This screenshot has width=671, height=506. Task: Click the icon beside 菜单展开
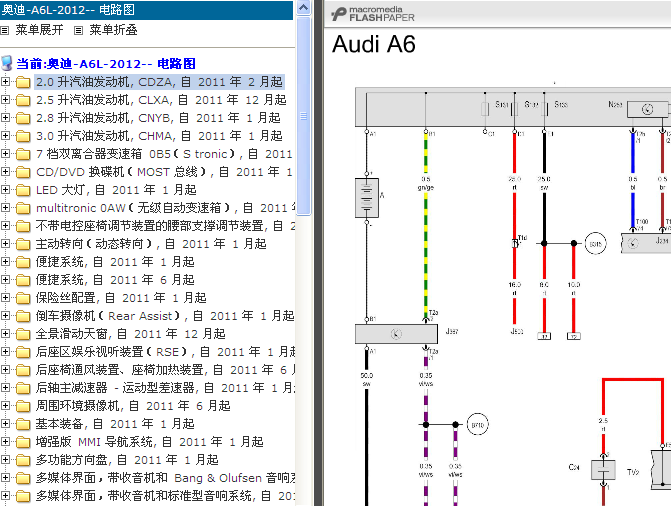(x=5, y=30)
